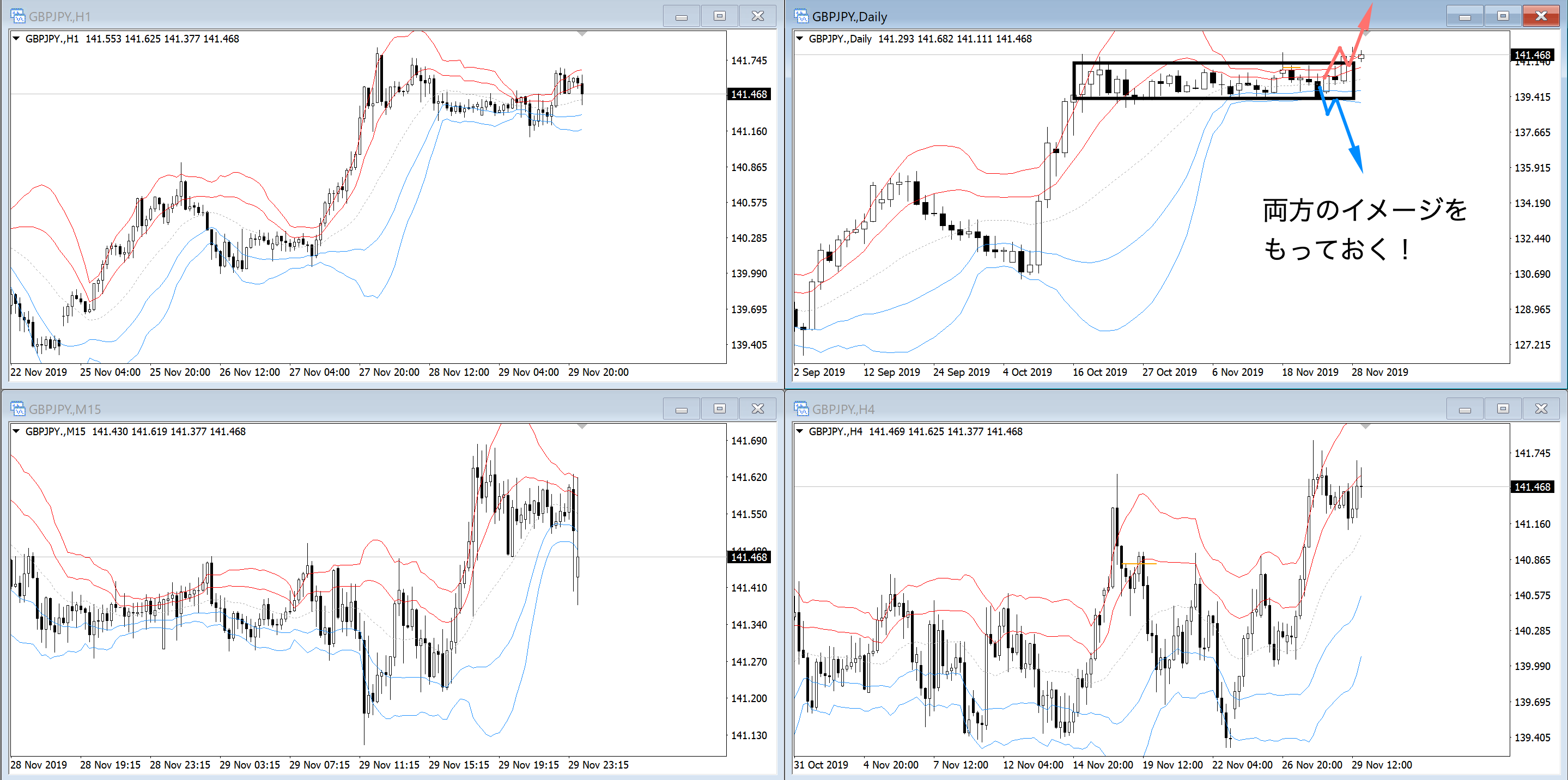Minimize the GBPJPY,Daily chart window

click(x=1464, y=16)
